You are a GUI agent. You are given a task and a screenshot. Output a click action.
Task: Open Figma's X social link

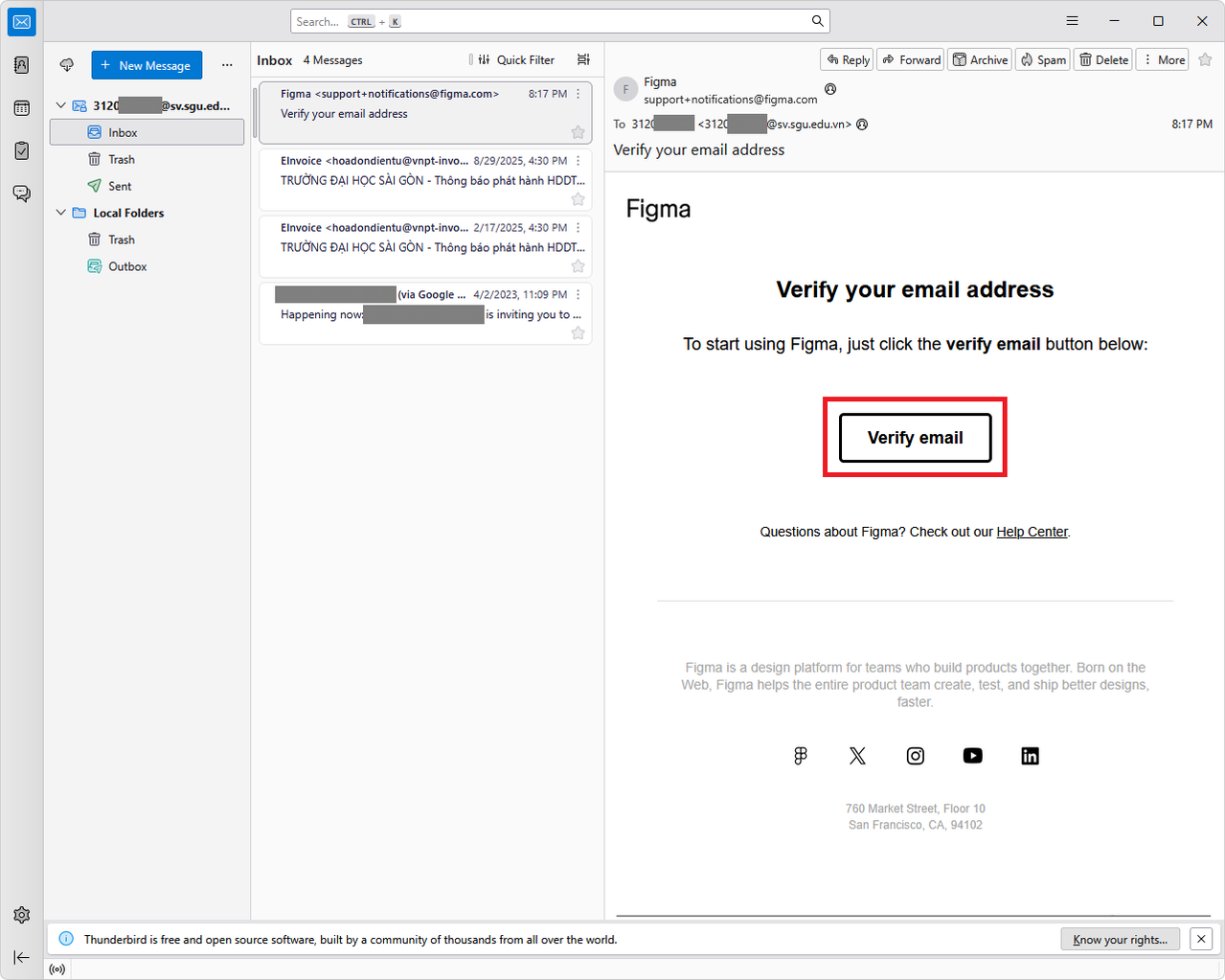pos(857,756)
